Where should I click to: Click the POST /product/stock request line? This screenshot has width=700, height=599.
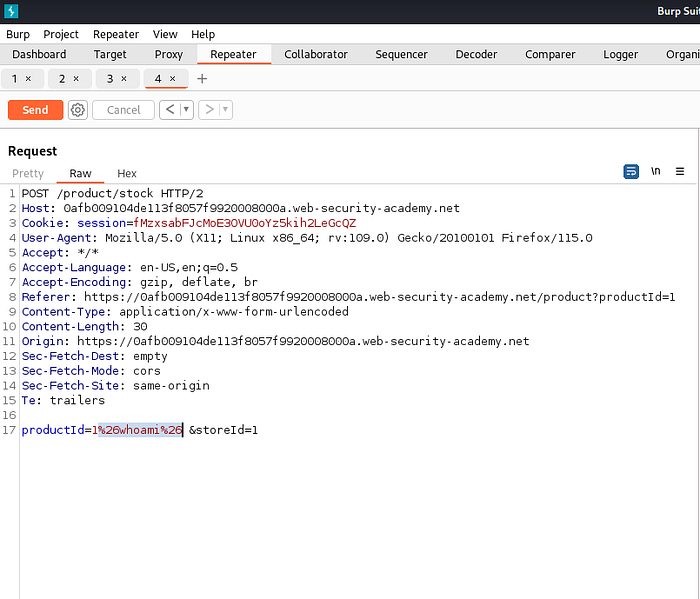click(112, 193)
